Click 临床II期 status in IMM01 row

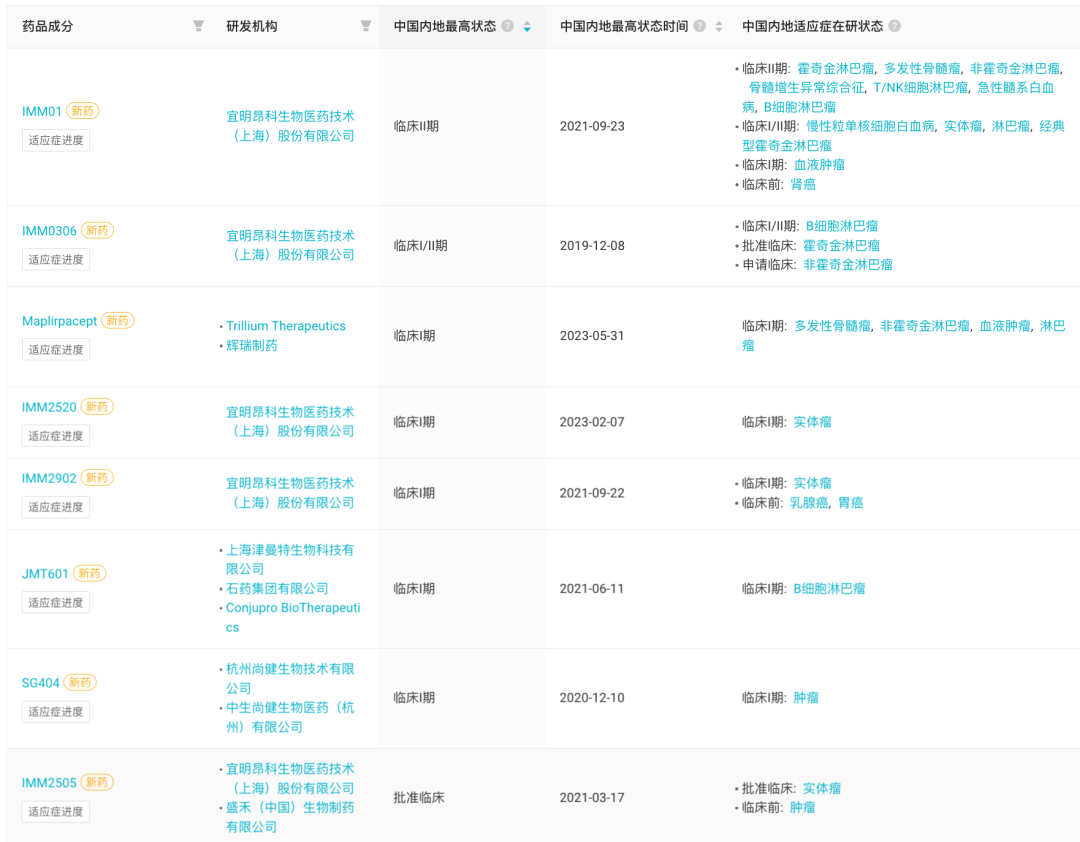tap(416, 126)
